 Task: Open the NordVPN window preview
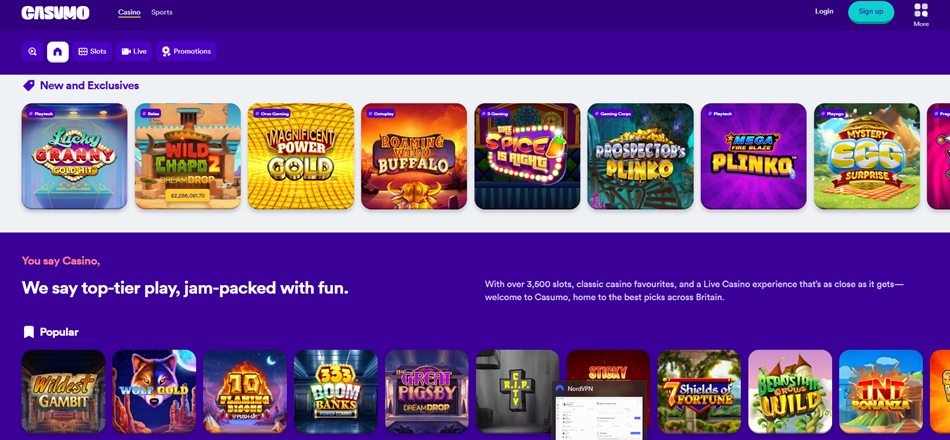point(600,410)
